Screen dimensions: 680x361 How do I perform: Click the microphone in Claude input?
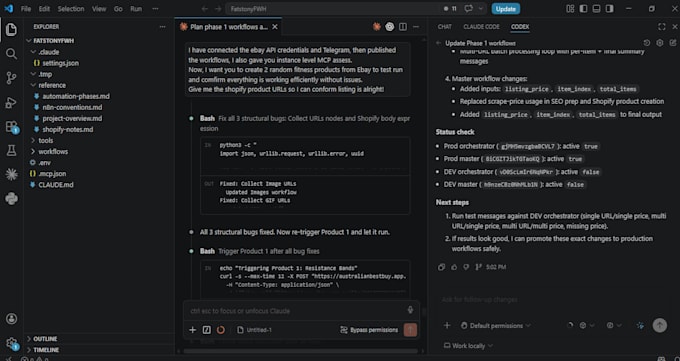[410, 310]
